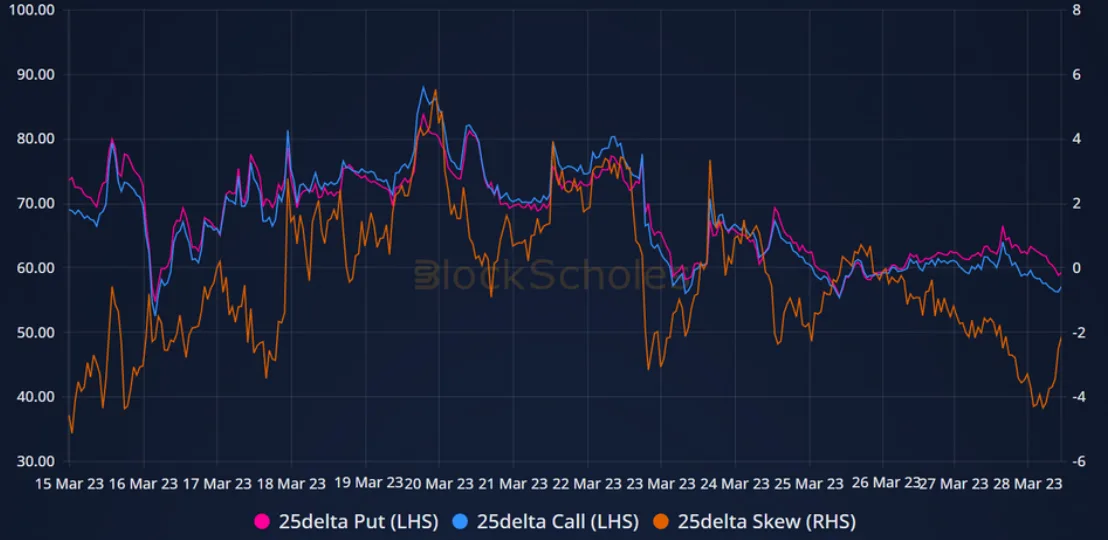Click the -4 right axis value
The height and width of the screenshot is (540, 1108).
1078,397
